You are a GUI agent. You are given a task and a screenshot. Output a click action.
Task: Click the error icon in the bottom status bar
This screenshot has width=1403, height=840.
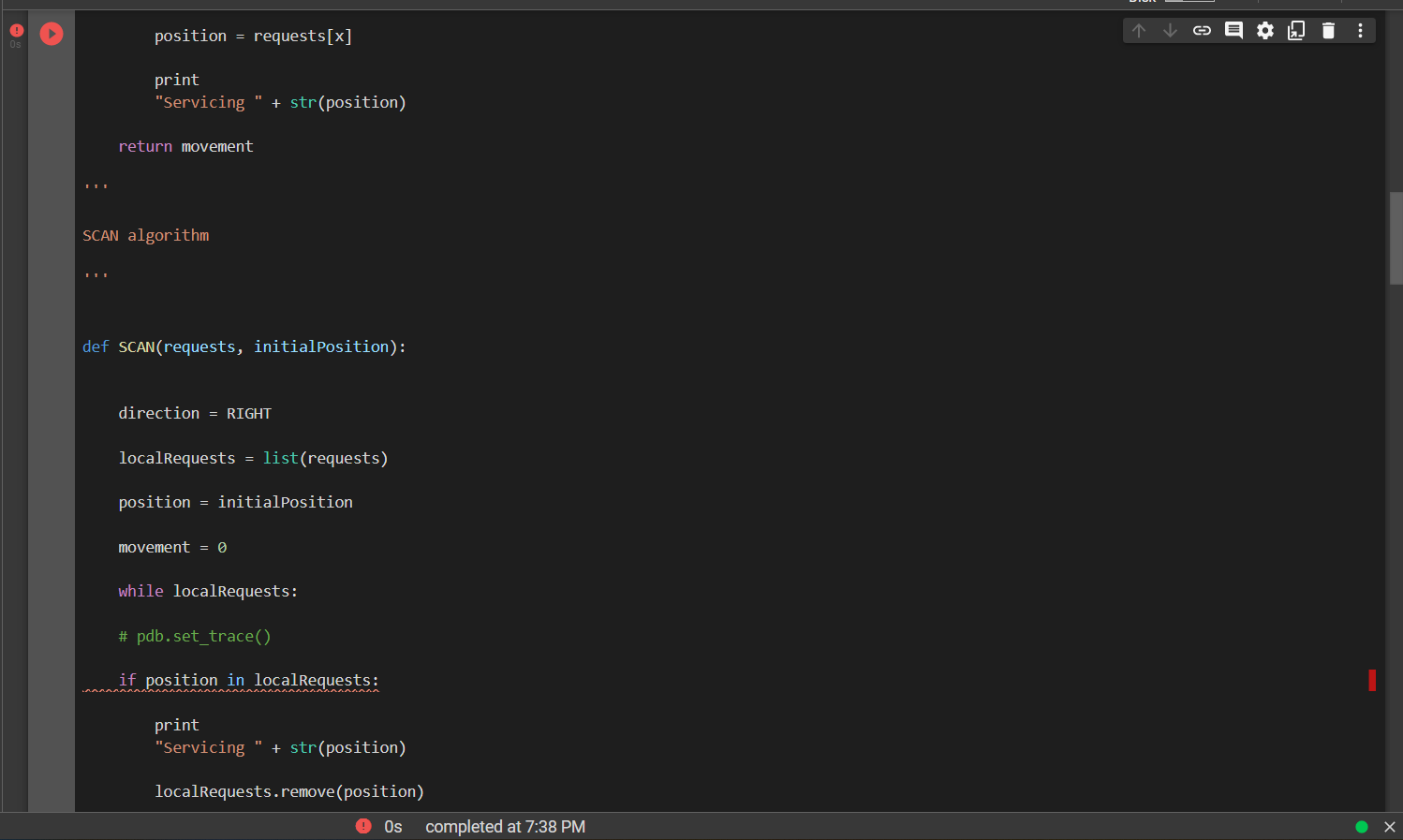pos(363,827)
